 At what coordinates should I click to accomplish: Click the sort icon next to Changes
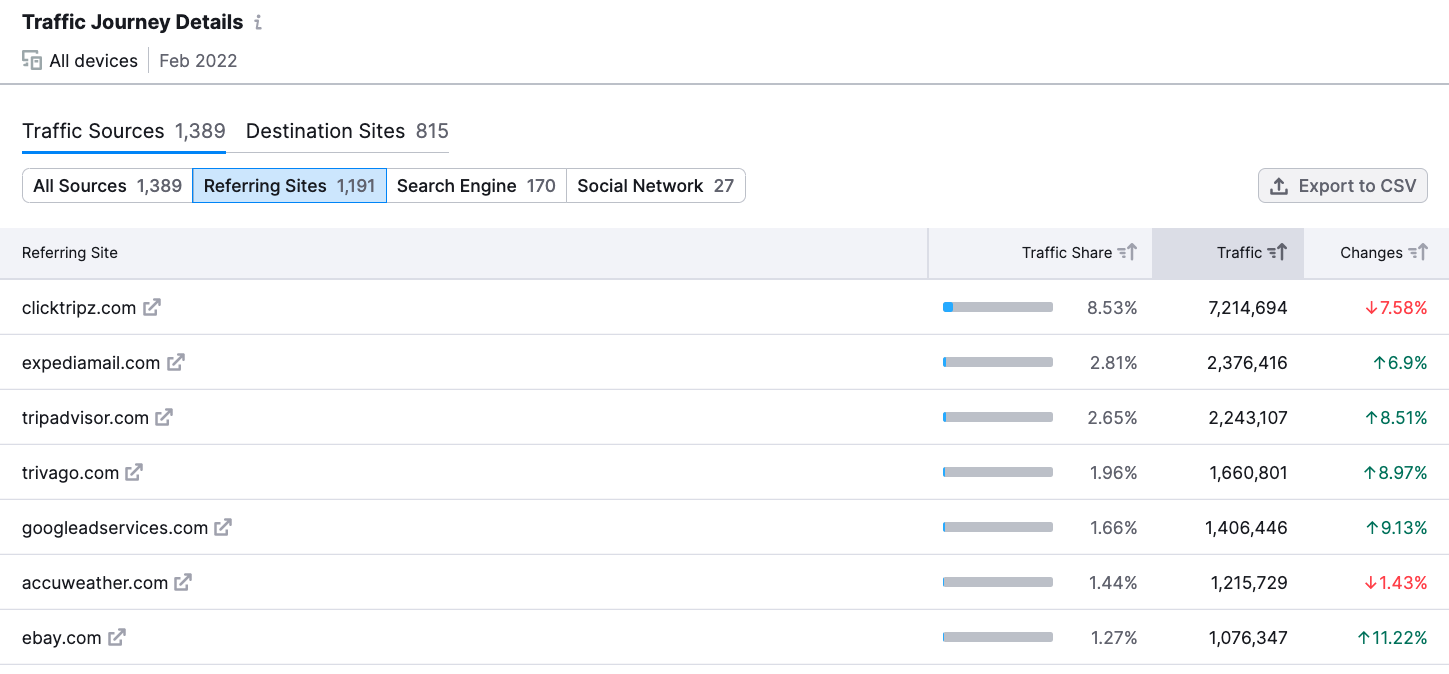(x=1418, y=253)
